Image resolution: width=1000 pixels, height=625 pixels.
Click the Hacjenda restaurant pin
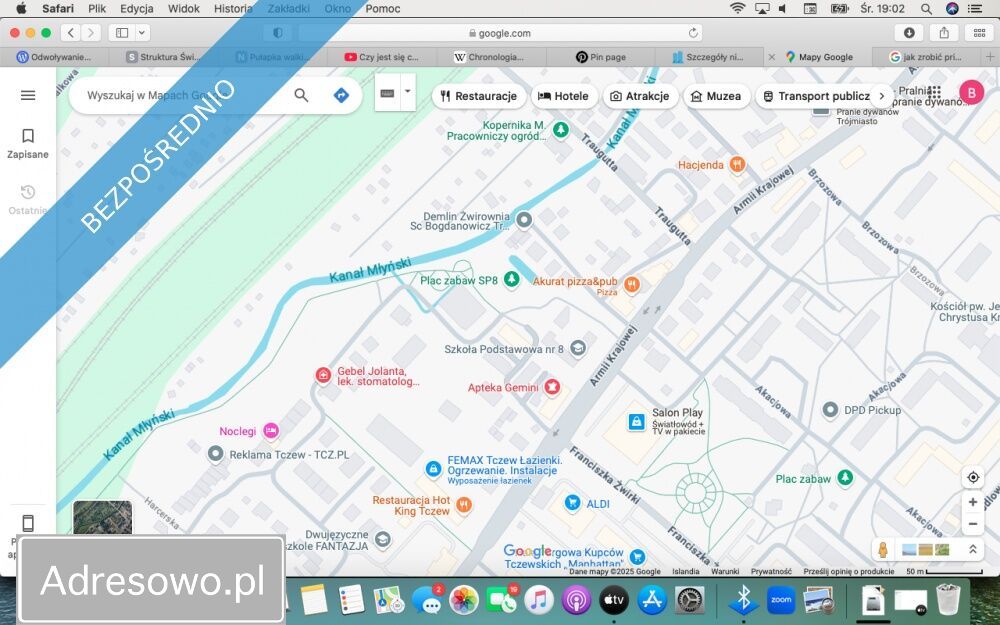click(x=737, y=165)
